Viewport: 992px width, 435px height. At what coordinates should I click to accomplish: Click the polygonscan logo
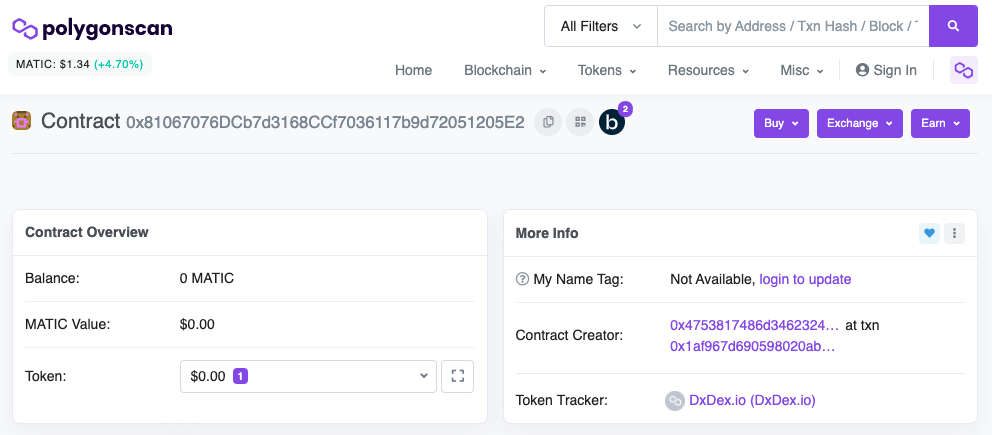[x=92, y=28]
